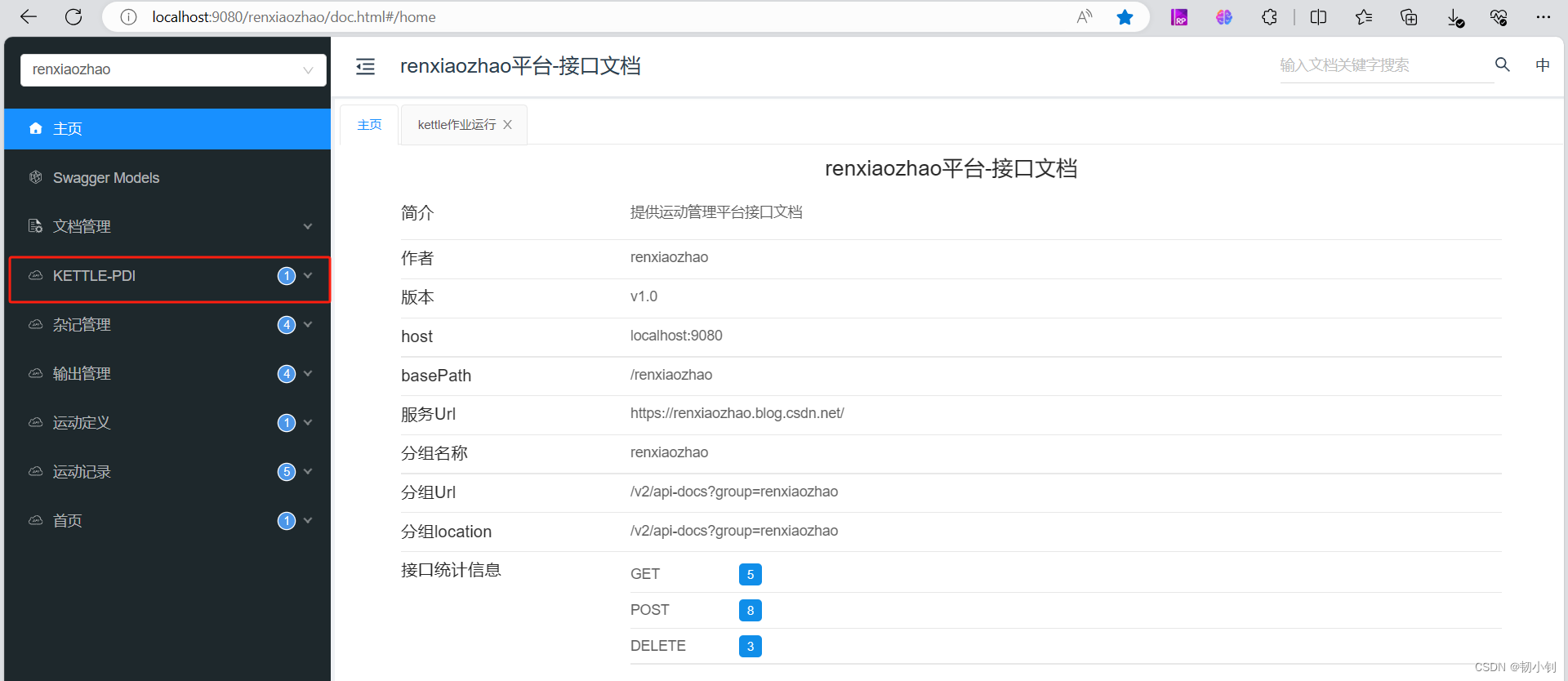
Task: Click the 文档管理 menu label
Action: click(82, 226)
